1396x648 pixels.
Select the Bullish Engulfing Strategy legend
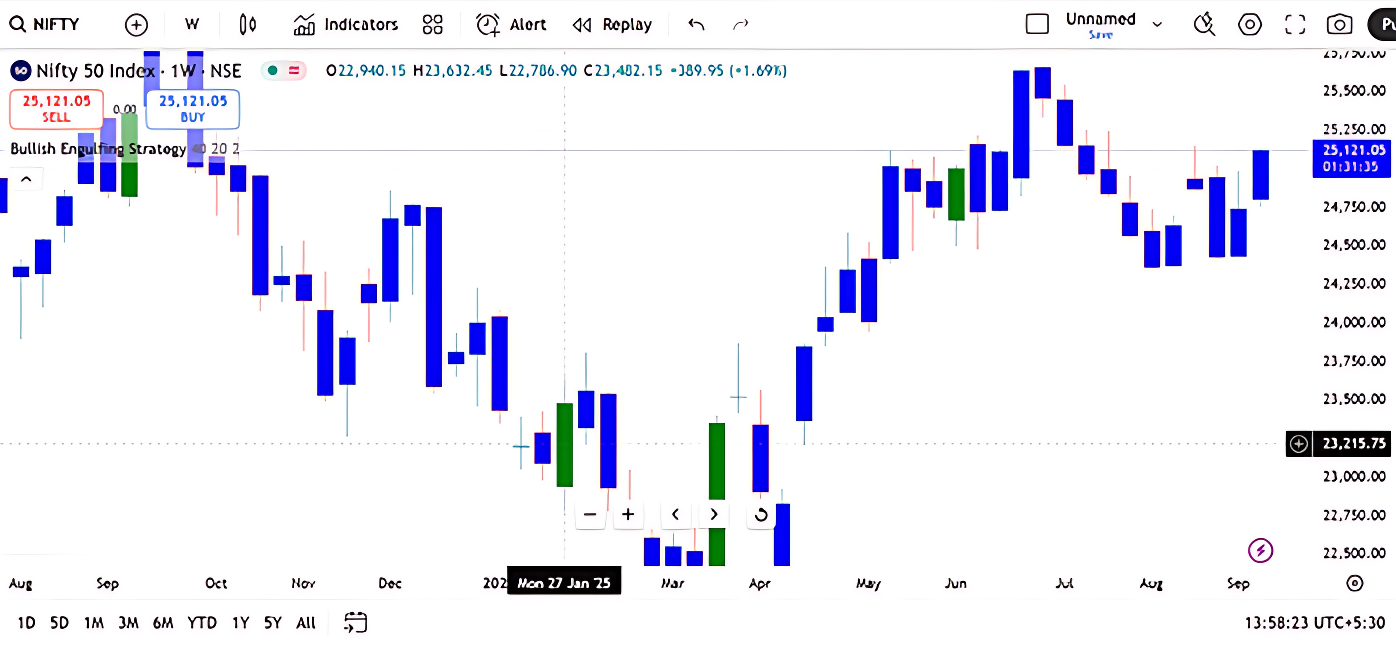click(98, 149)
